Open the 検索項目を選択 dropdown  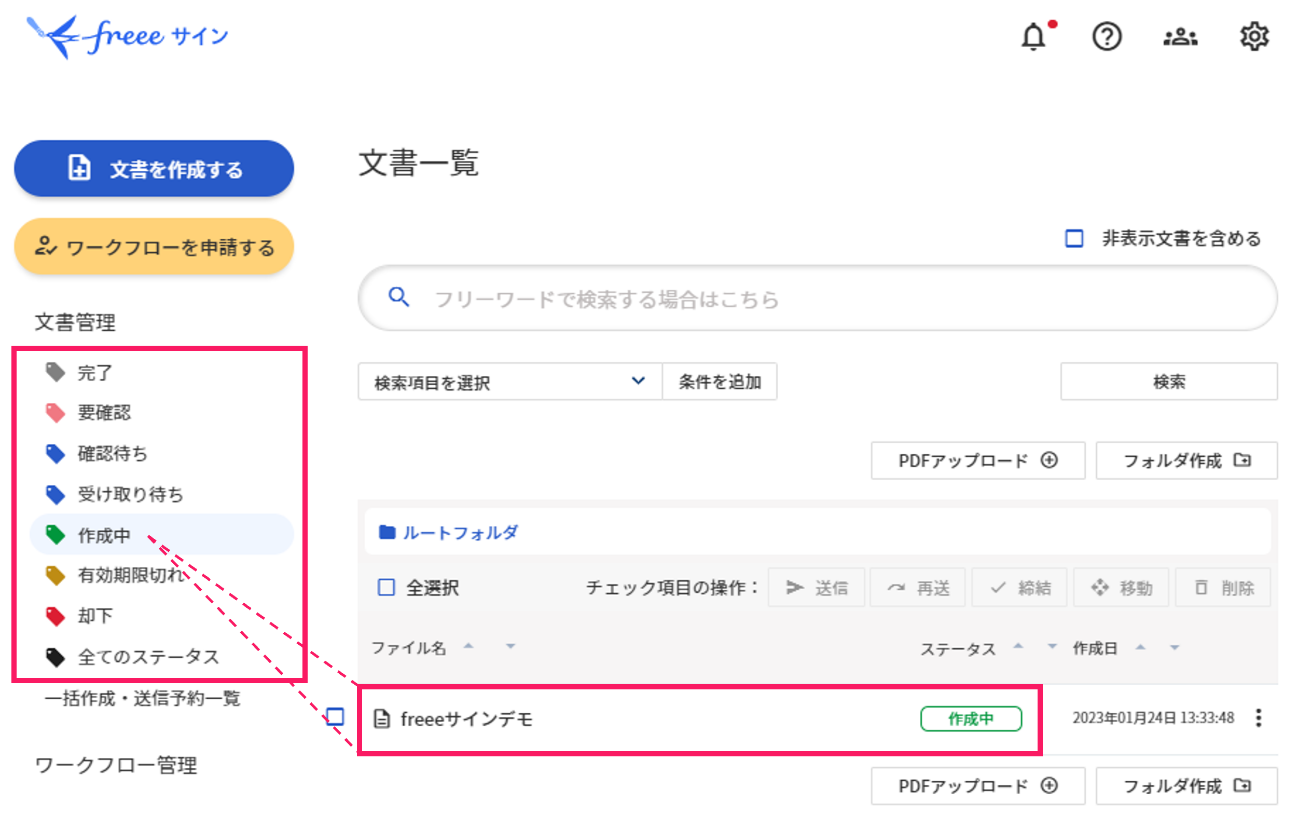point(510,382)
